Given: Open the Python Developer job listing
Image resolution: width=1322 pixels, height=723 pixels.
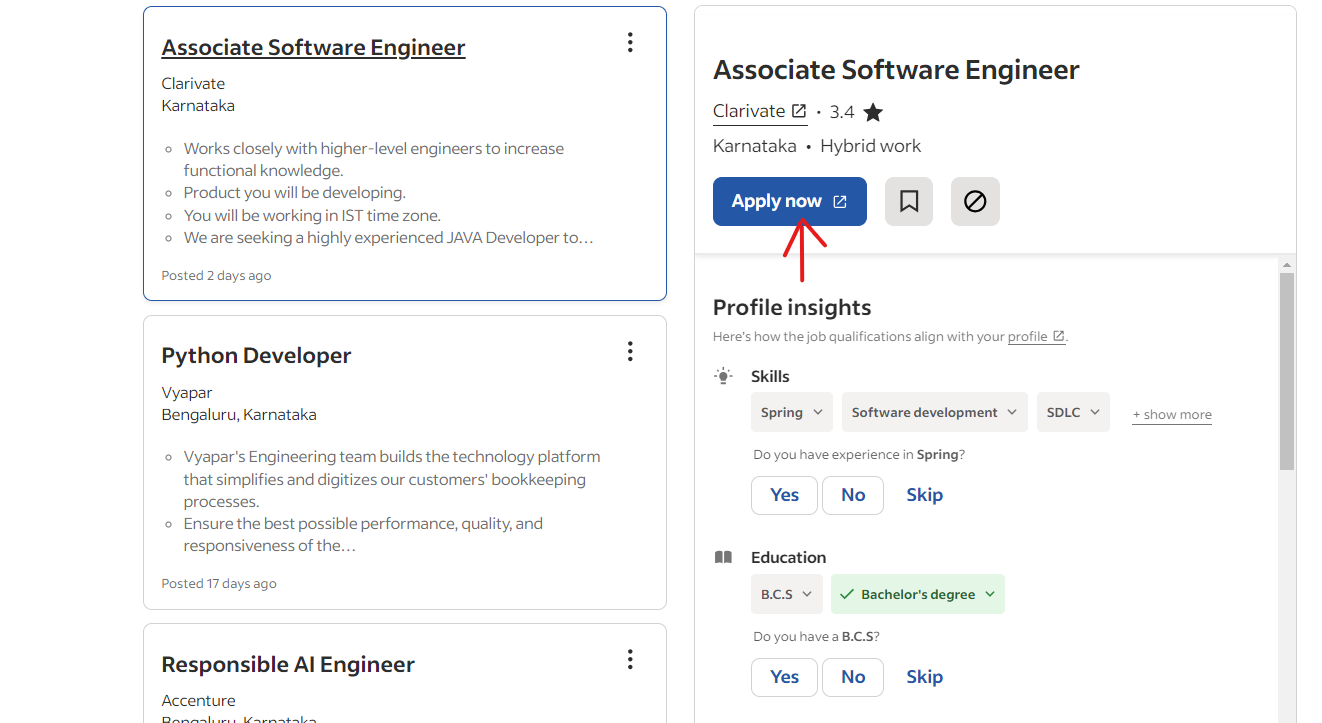Looking at the screenshot, I should pyautogui.click(x=256, y=356).
